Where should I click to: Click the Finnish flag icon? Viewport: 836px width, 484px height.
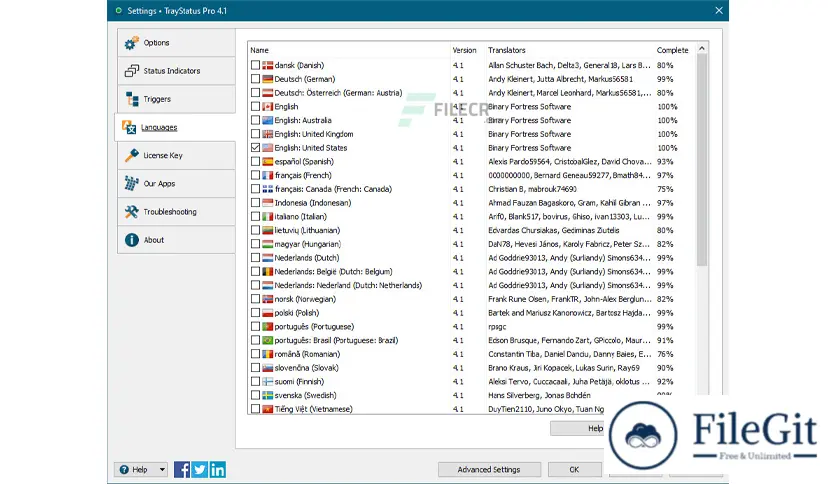(x=268, y=382)
